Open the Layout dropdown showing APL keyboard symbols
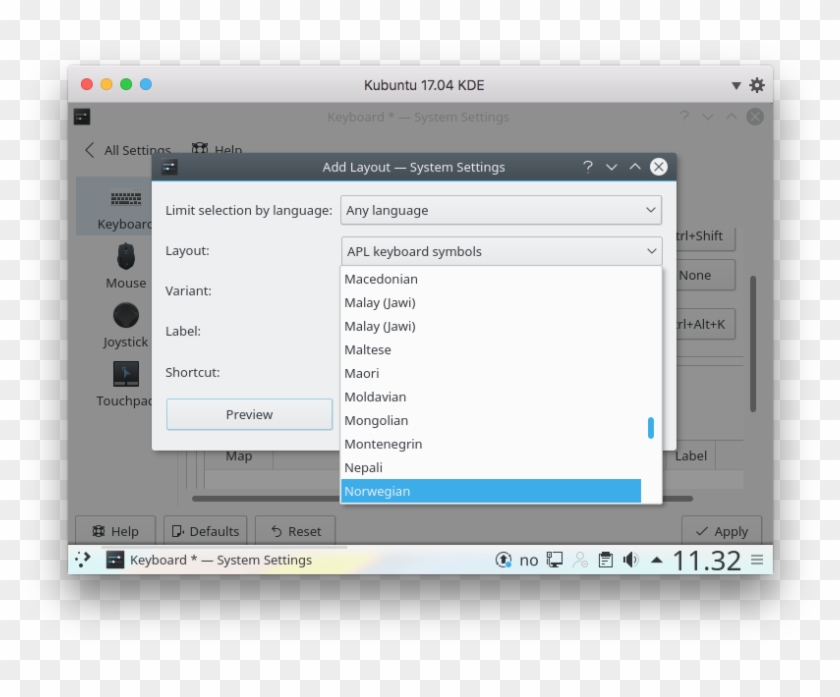The height and width of the screenshot is (697, 840). (x=500, y=251)
